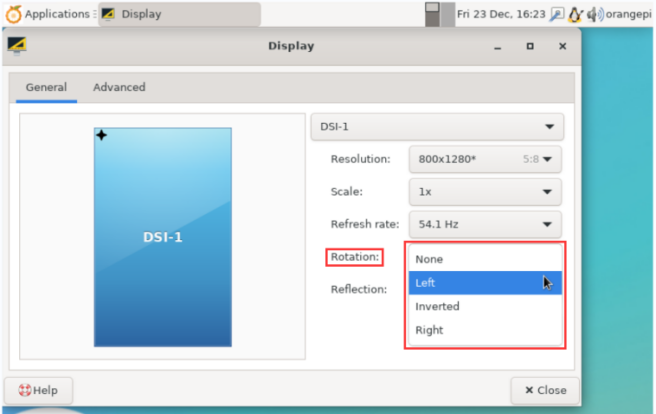Open the volume speaker icon
656x414 pixels.
[x=594, y=15]
